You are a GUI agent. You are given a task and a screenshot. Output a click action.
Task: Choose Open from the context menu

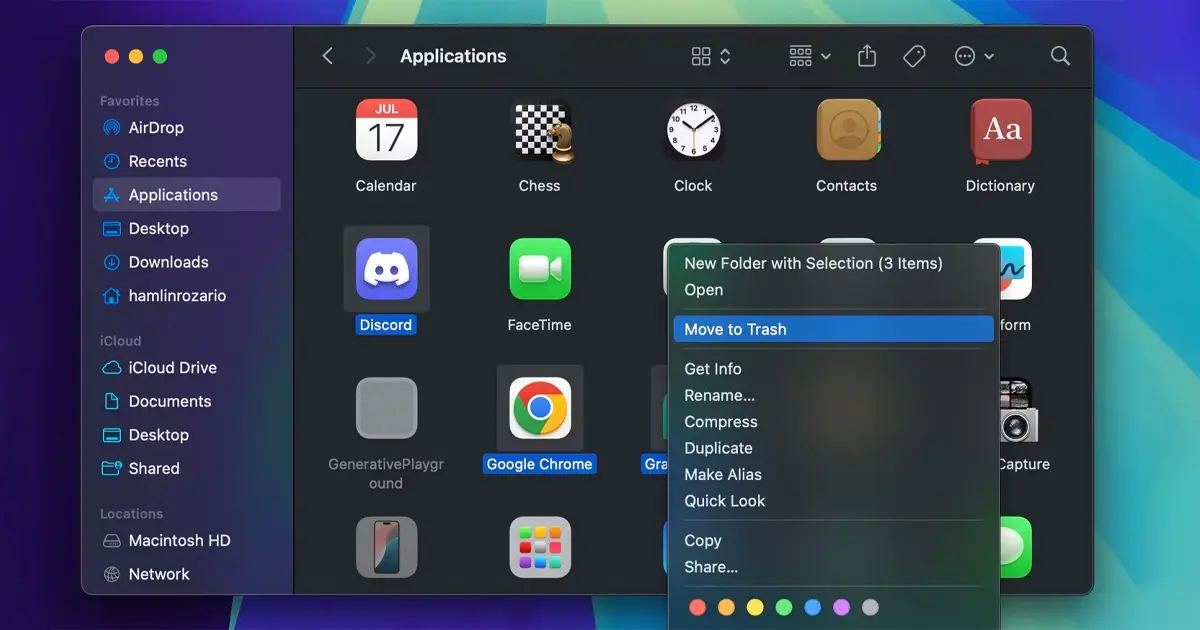[834, 290]
